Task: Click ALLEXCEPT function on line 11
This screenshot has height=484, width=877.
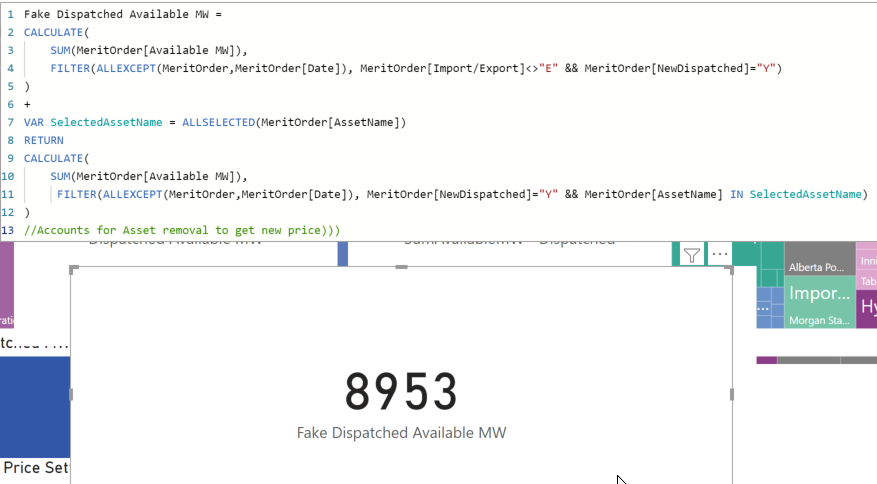Action: click(133, 194)
